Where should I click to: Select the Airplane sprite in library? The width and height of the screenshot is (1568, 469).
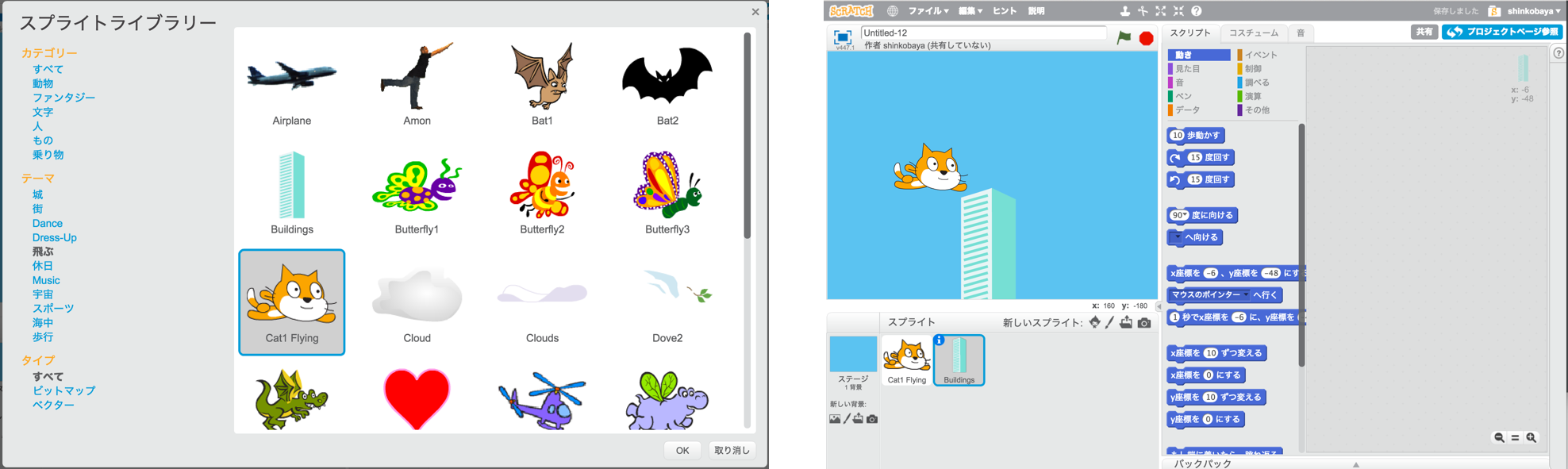[x=292, y=82]
